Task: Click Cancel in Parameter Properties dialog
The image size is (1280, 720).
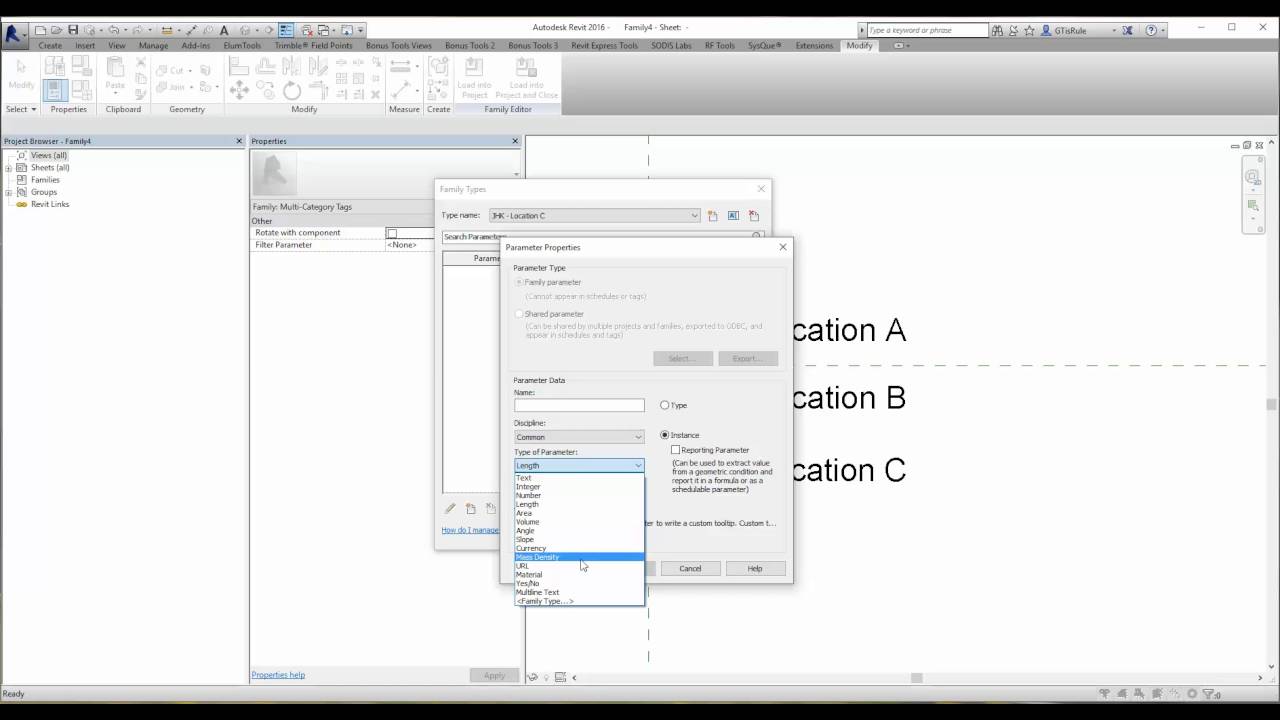Action: click(690, 568)
